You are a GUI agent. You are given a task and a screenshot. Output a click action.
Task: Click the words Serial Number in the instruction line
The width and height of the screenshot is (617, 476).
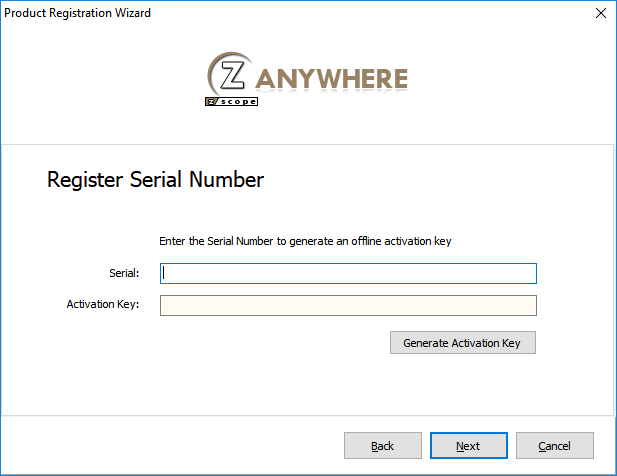240,241
